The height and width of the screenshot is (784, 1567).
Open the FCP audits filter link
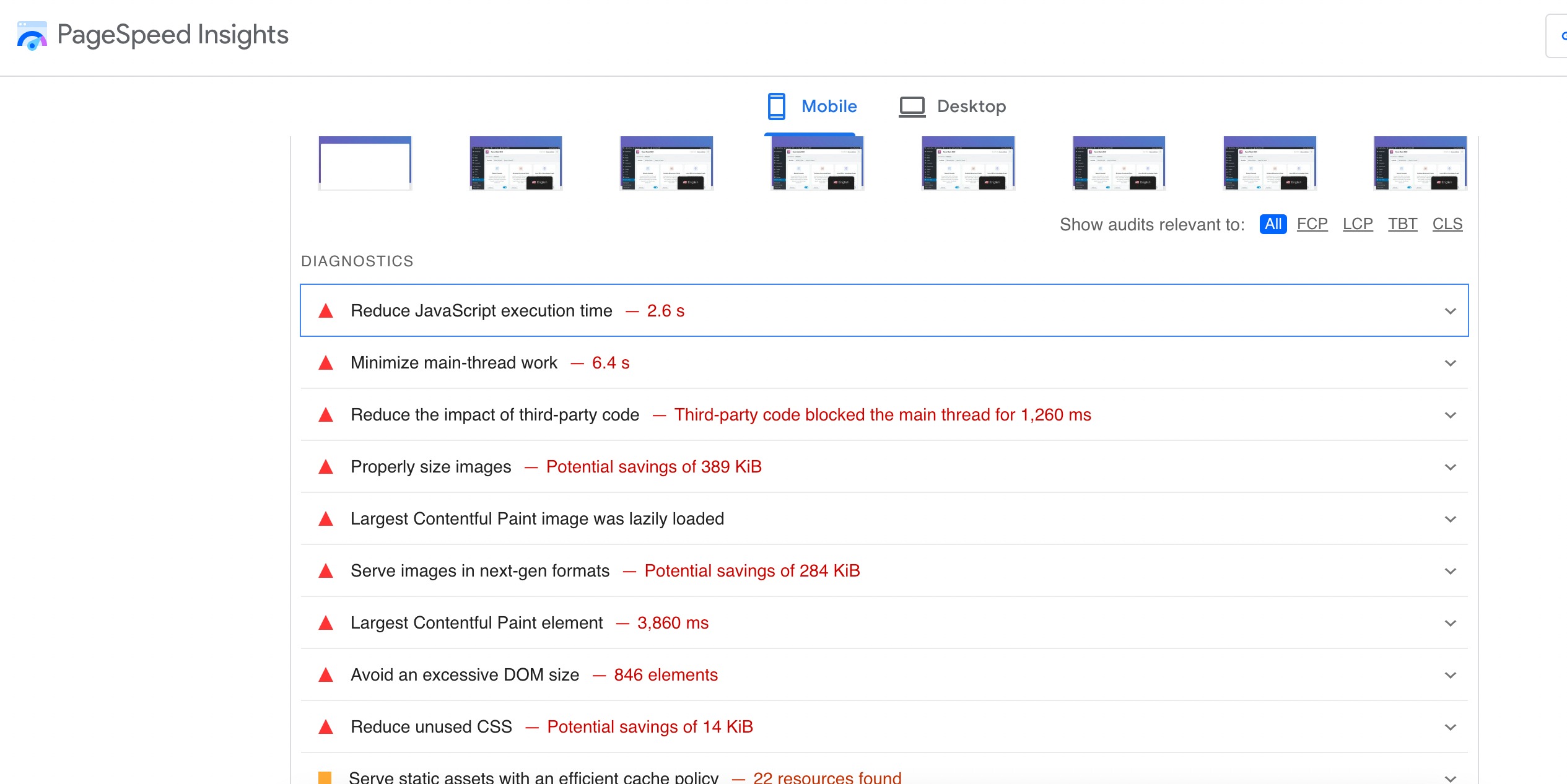tap(1312, 224)
